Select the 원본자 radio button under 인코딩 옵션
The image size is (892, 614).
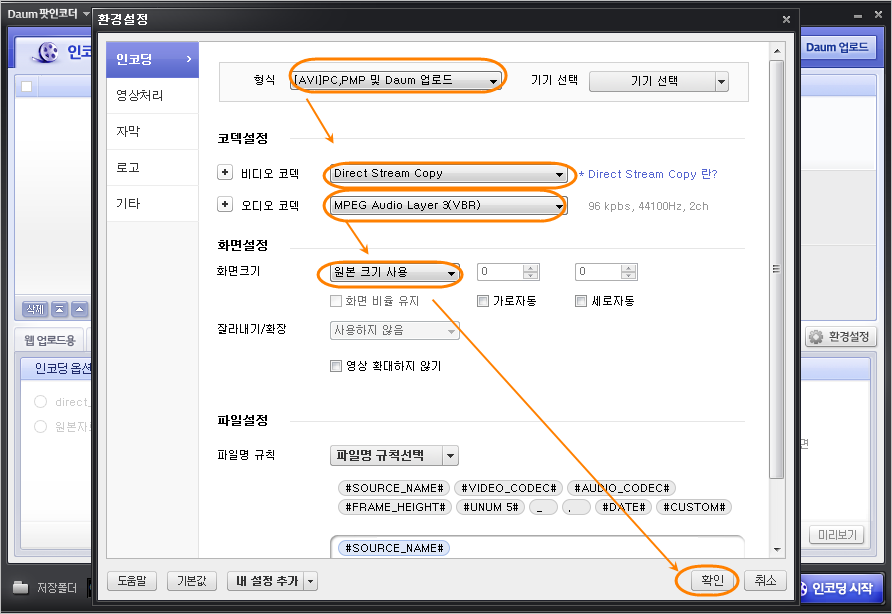[x=40, y=426]
